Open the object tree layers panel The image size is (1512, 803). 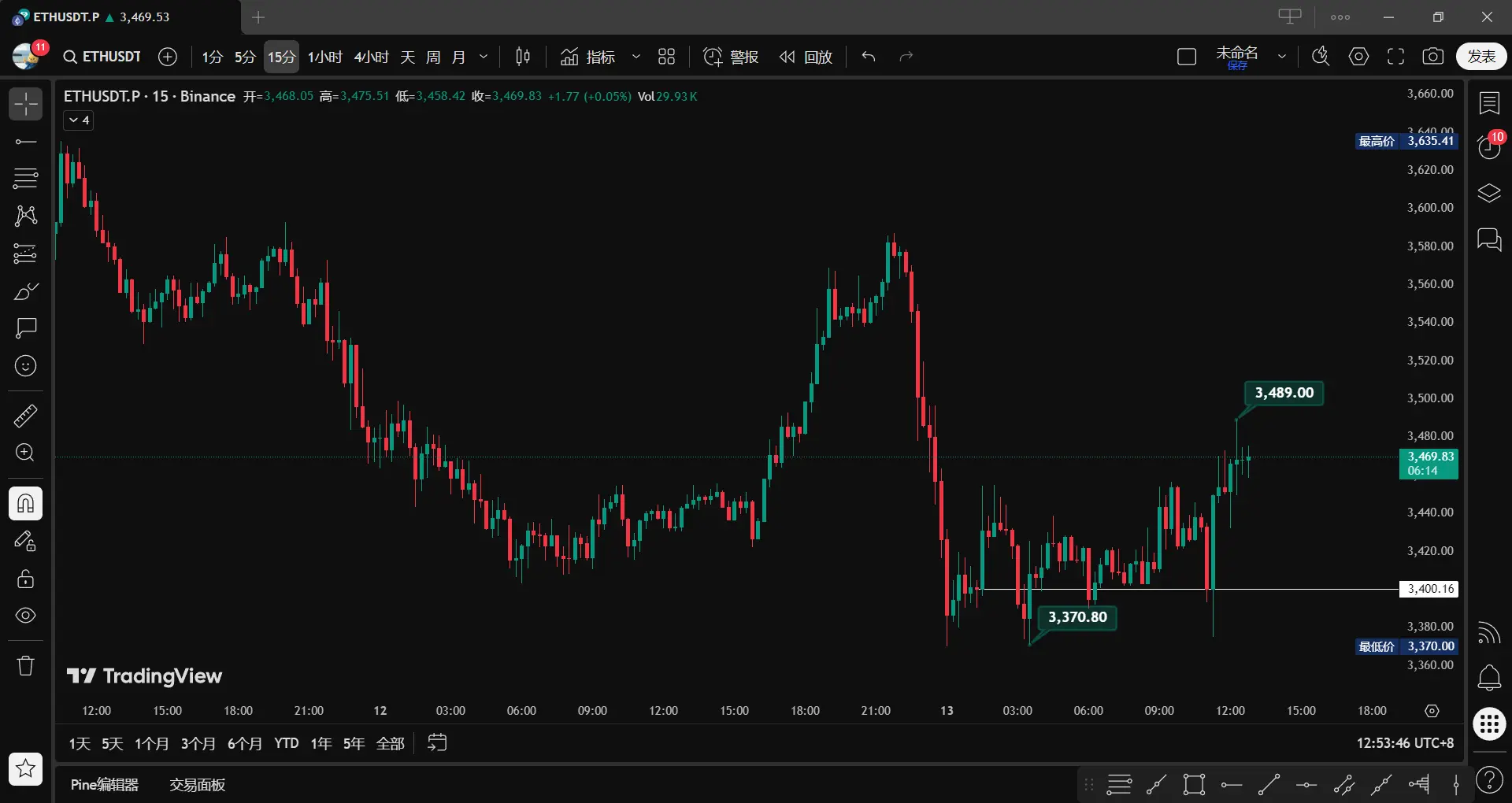coord(1489,194)
